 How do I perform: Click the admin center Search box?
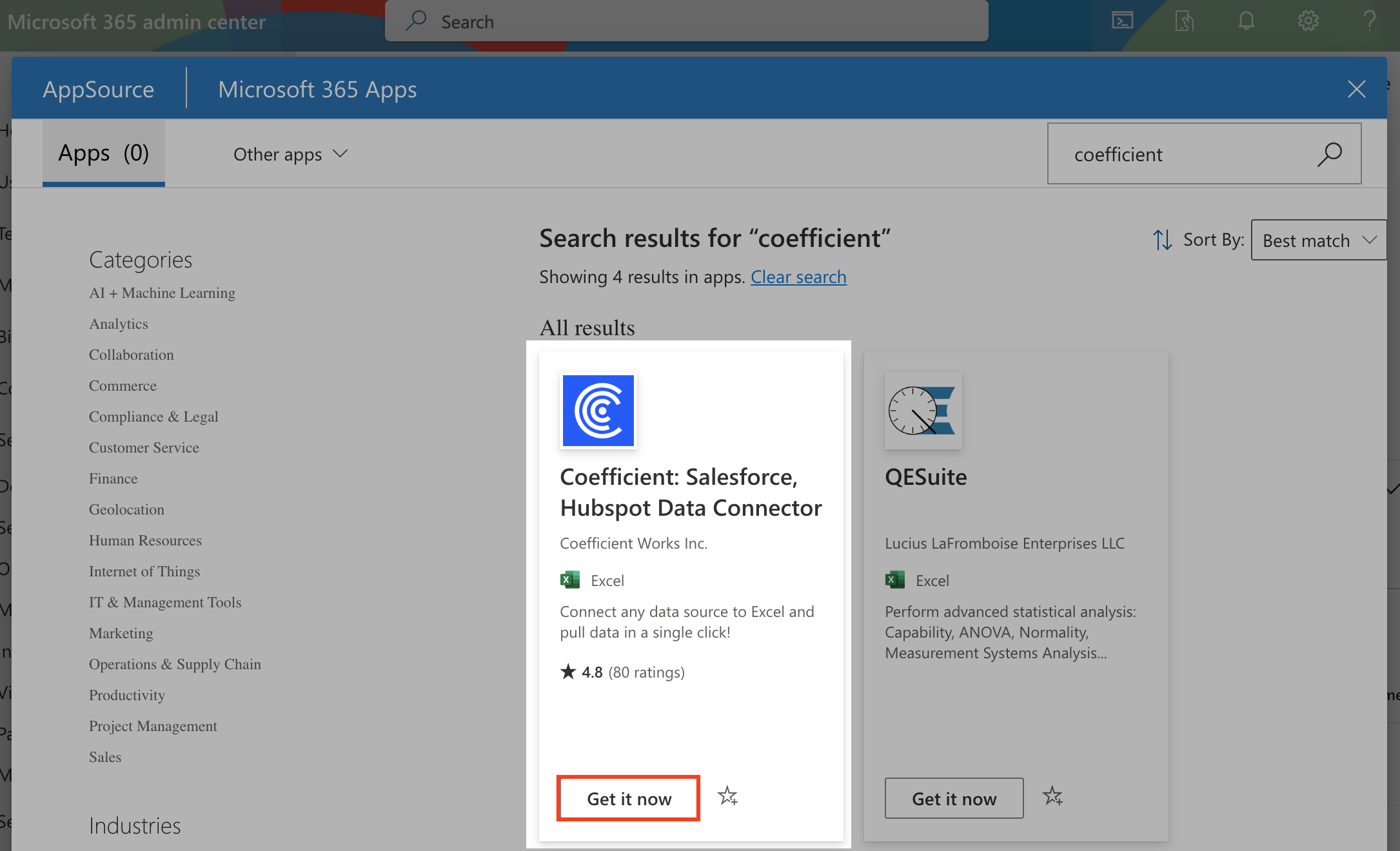tap(687, 21)
